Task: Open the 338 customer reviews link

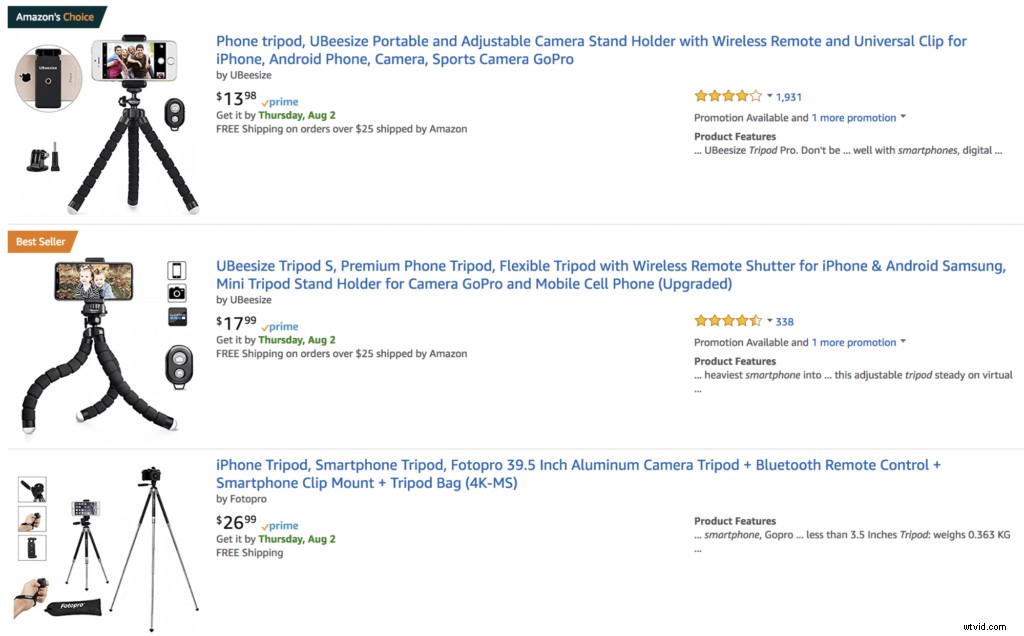Action: pos(784,321)
